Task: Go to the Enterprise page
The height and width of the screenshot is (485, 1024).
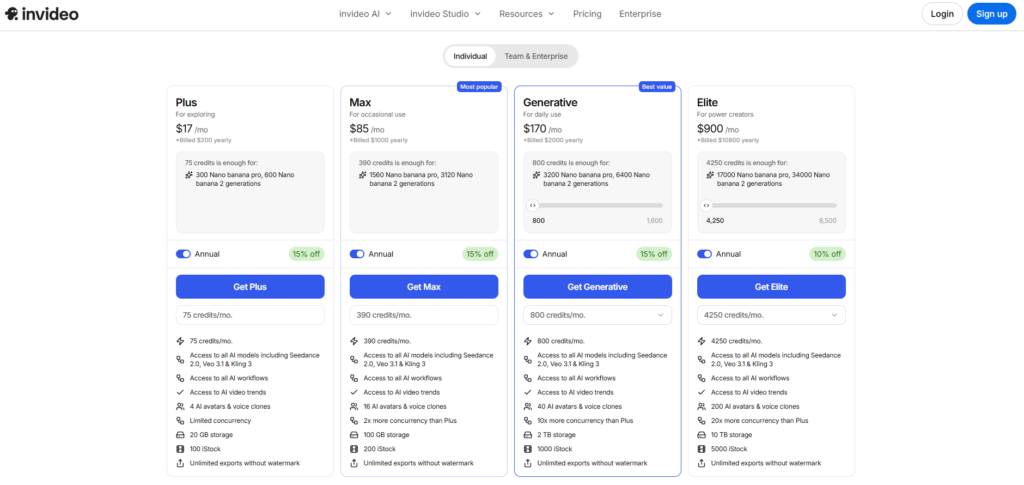Action: coord(640,14)
